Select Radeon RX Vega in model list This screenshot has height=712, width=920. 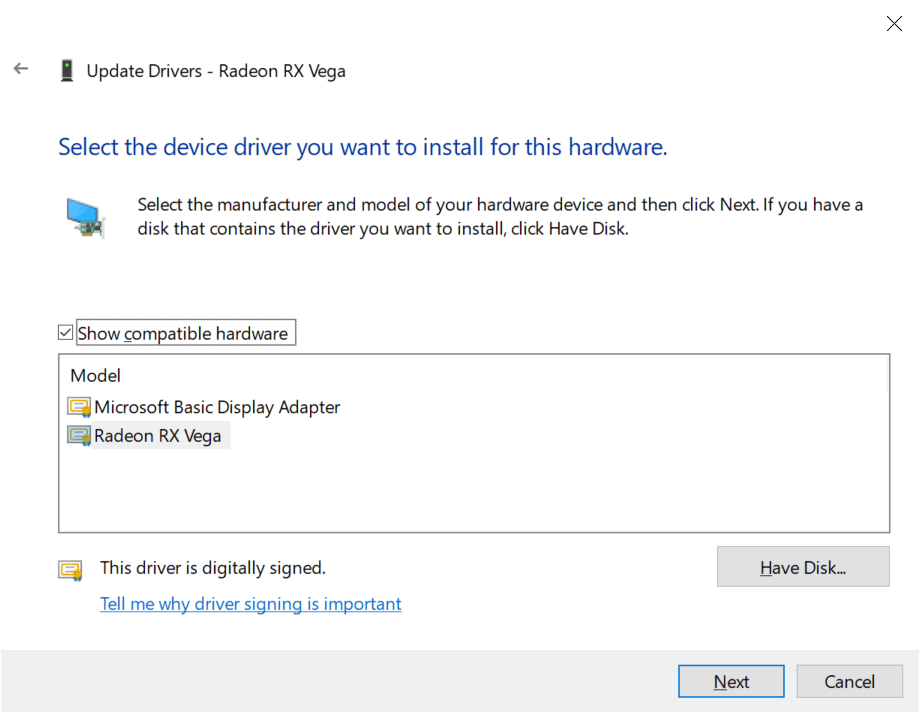point(158,436)
